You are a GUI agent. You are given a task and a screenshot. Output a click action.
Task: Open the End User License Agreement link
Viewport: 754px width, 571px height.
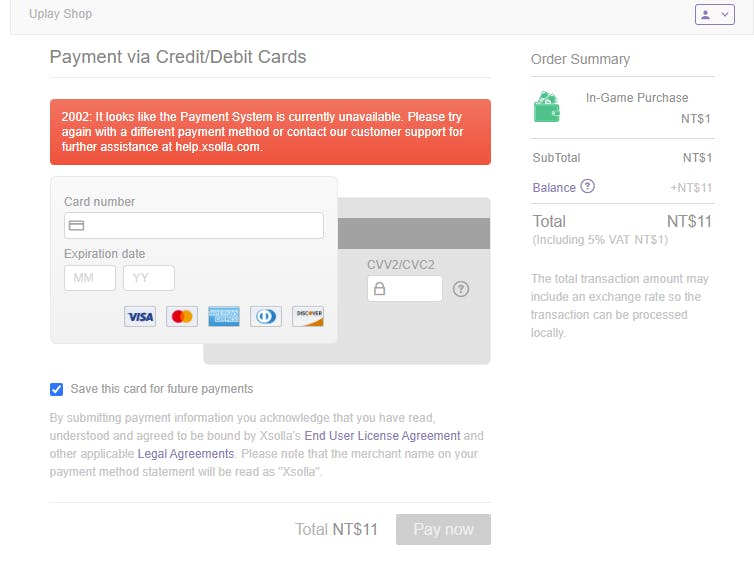pyautogui.click(x=382, y=436)
